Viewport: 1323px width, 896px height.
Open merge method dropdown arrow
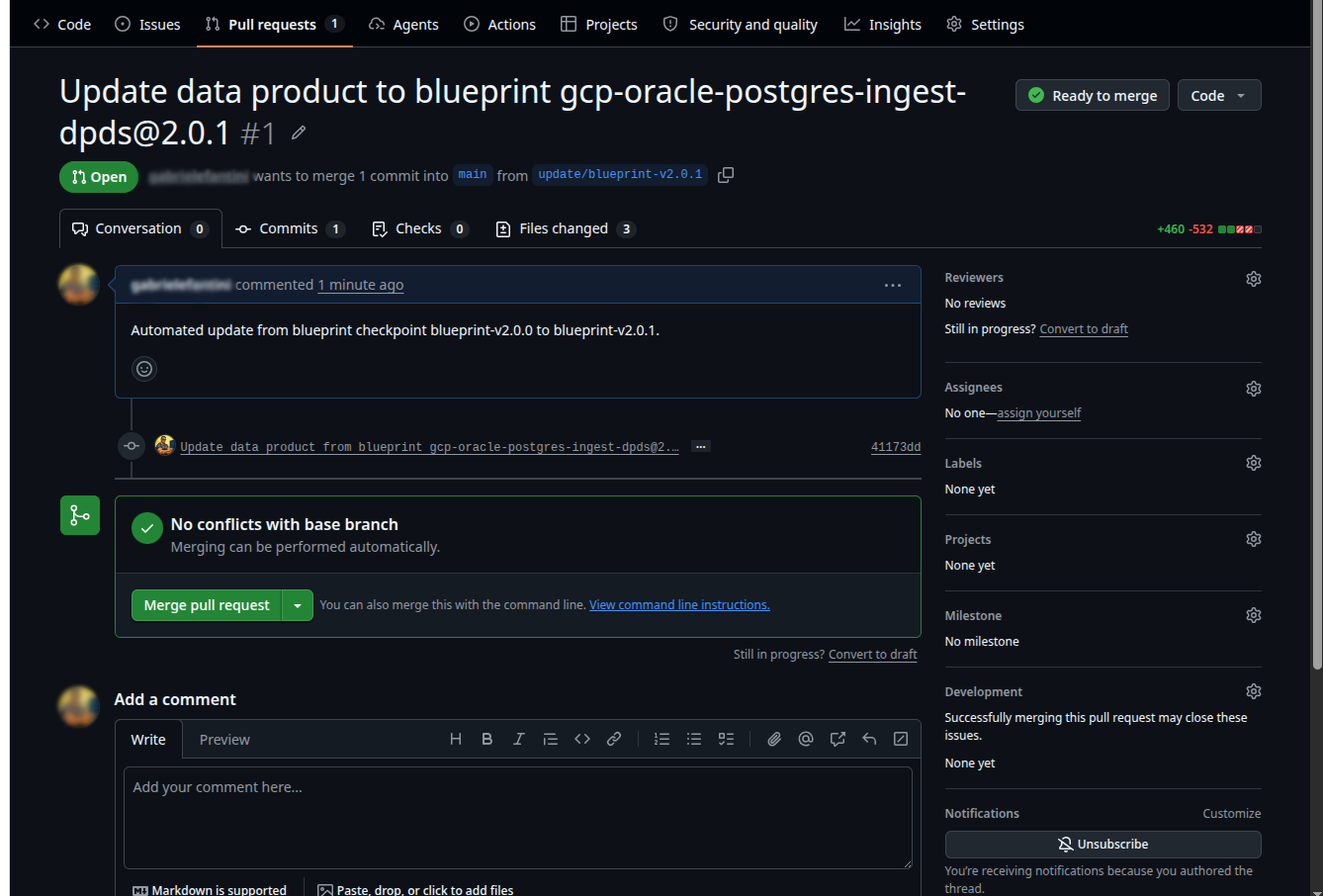[x=298, y=605]
